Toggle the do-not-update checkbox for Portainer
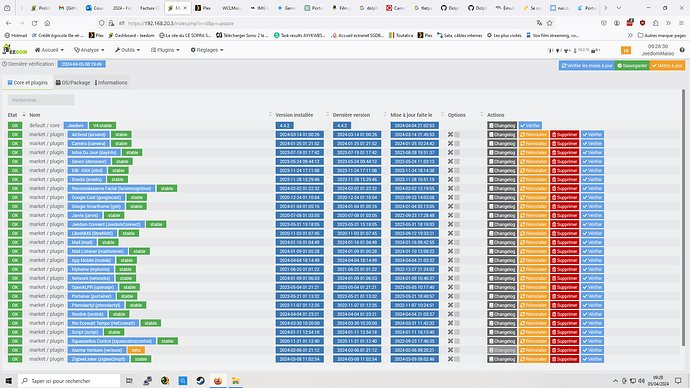This screenshot has height=388, width=690. [x=457, y=296]
